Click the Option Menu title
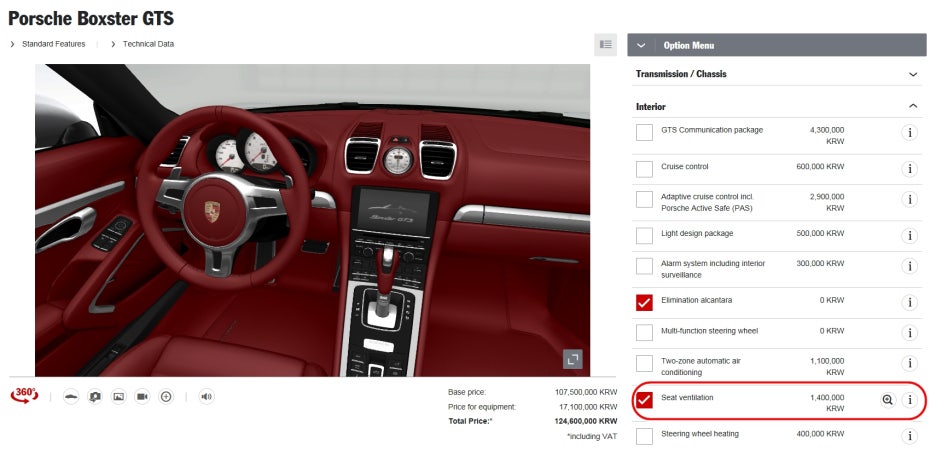This screenshot has height=450, width=936. click(x=688, y=45)
